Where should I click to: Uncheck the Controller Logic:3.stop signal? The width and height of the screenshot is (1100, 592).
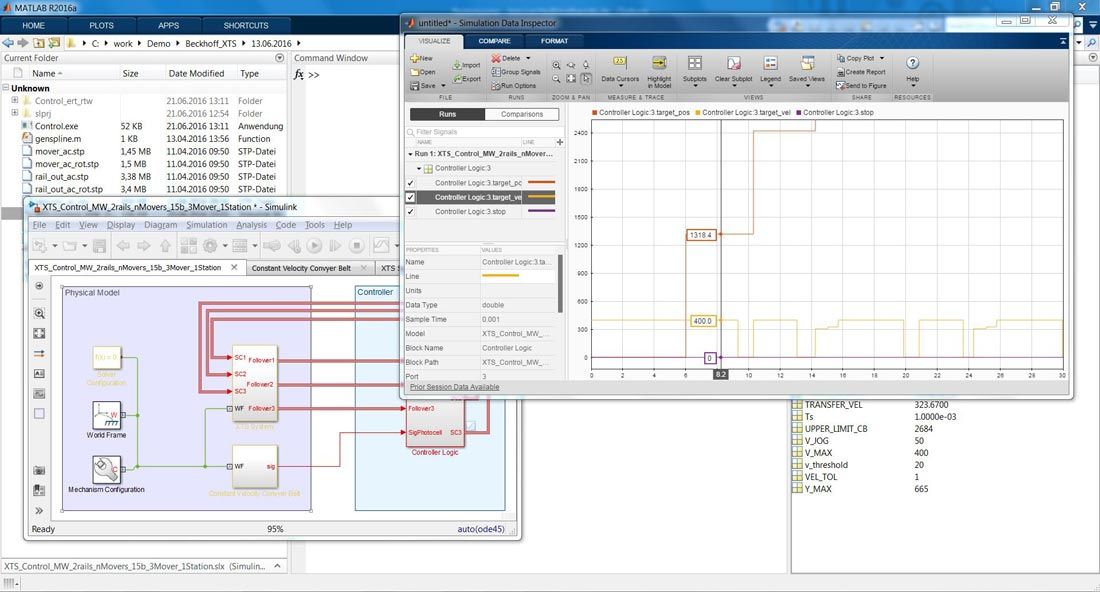pos(409,211)
